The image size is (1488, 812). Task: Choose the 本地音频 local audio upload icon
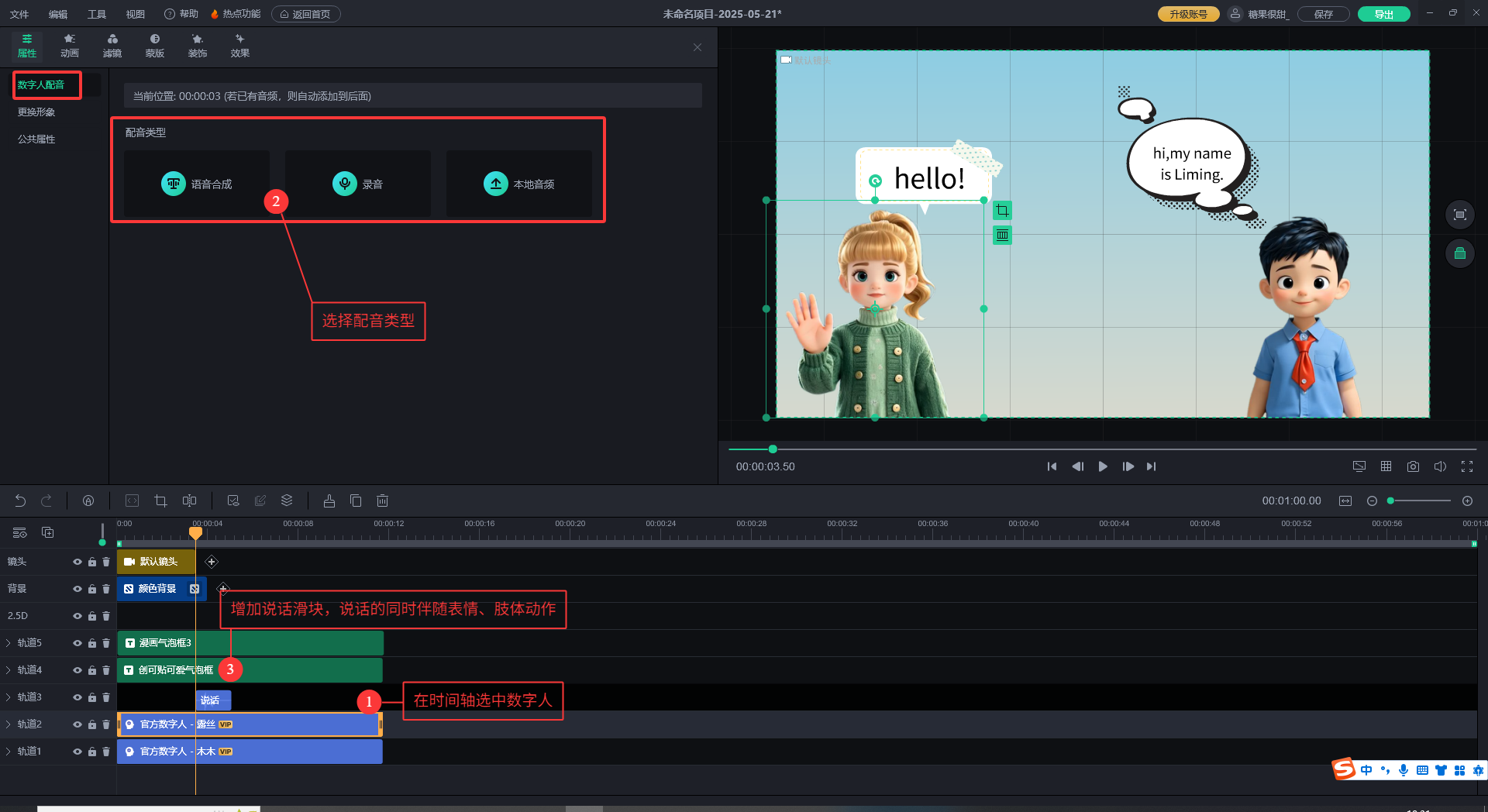click(x=495, y=184)
